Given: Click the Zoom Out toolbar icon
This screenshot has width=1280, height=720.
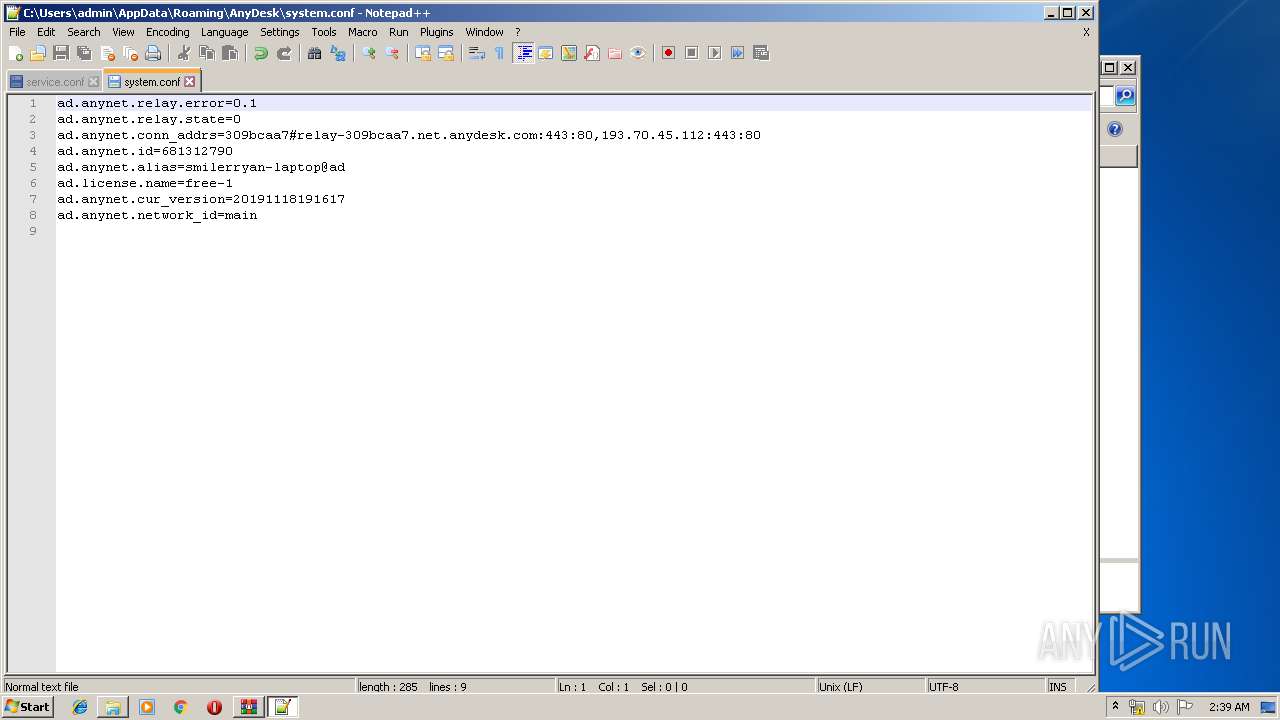Looking at the screenshot, I should 392,53.
